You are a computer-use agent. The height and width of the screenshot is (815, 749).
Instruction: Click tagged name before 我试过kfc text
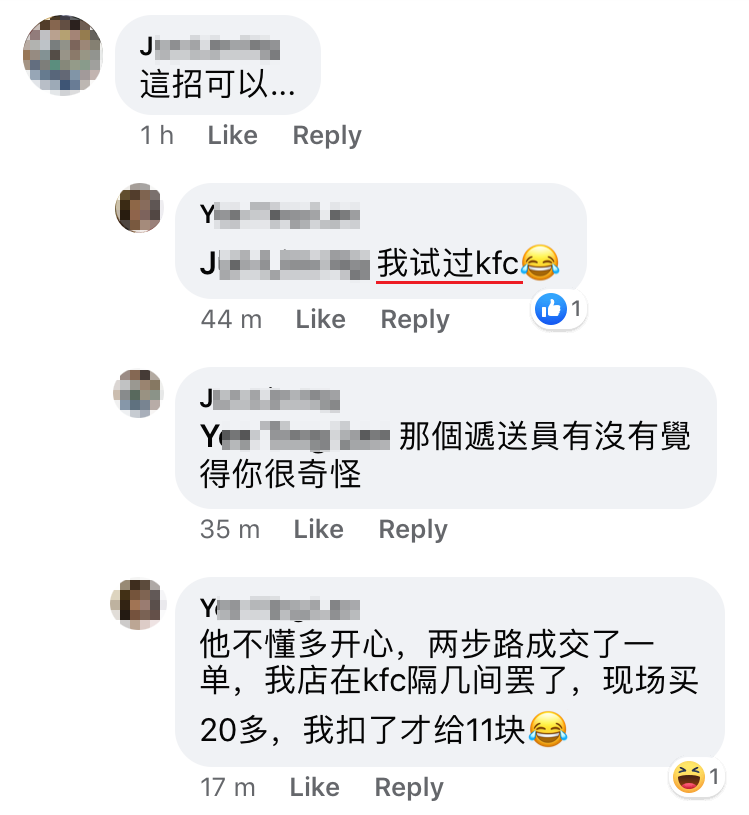pyautogui.click(x=285, y=264)
